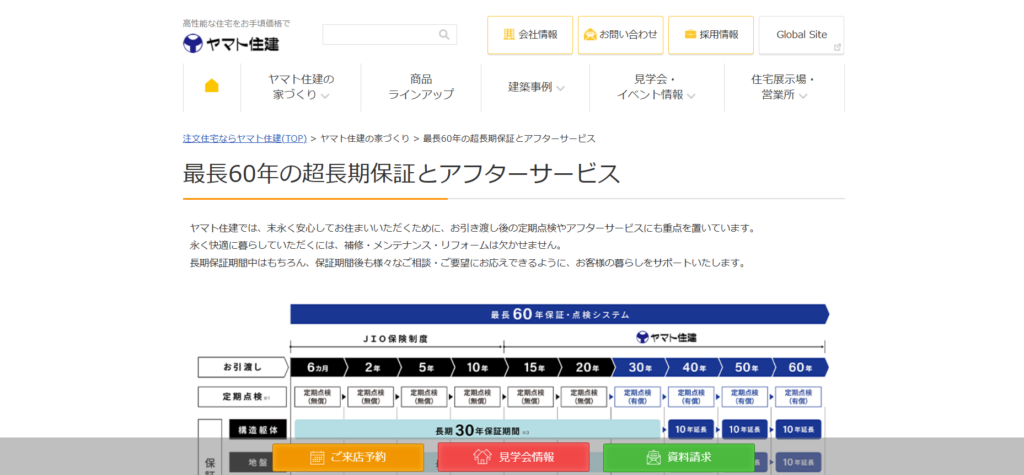Open the 会社情報 button
Screen dimensions: 1024x475
(530, 35)
